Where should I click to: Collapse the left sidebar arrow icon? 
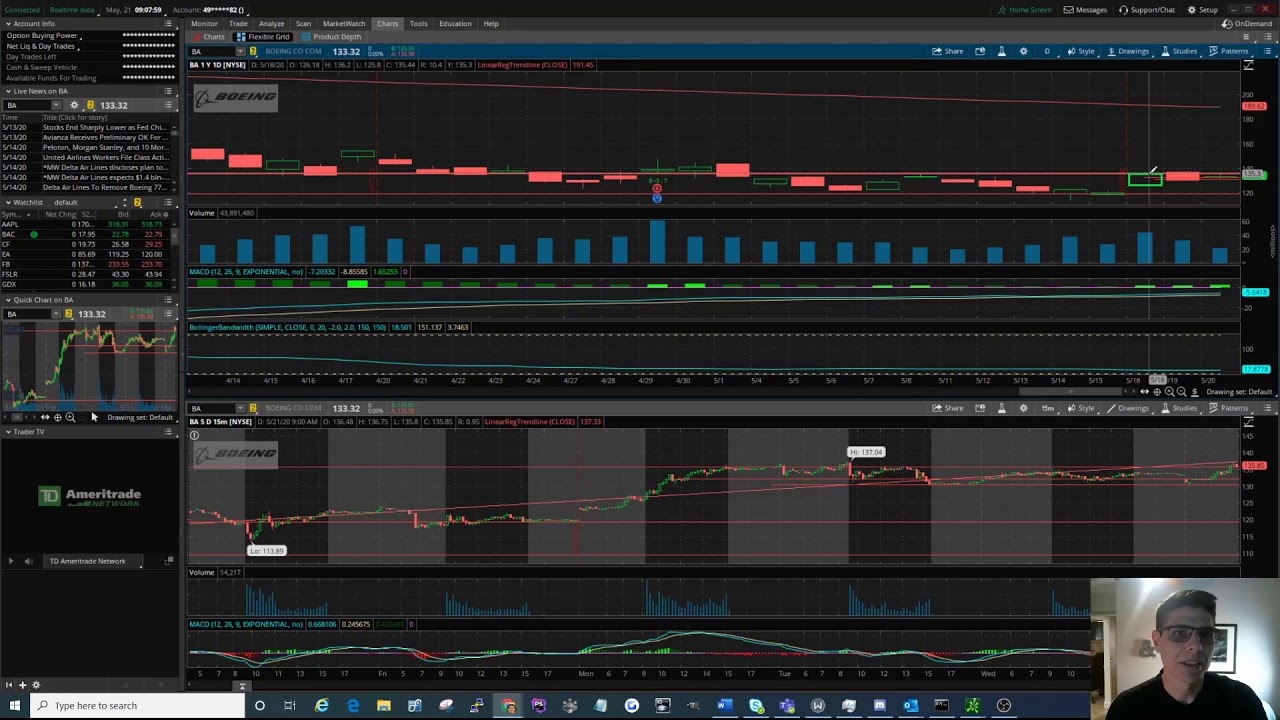pyautogui.click(x=9, y=685)
